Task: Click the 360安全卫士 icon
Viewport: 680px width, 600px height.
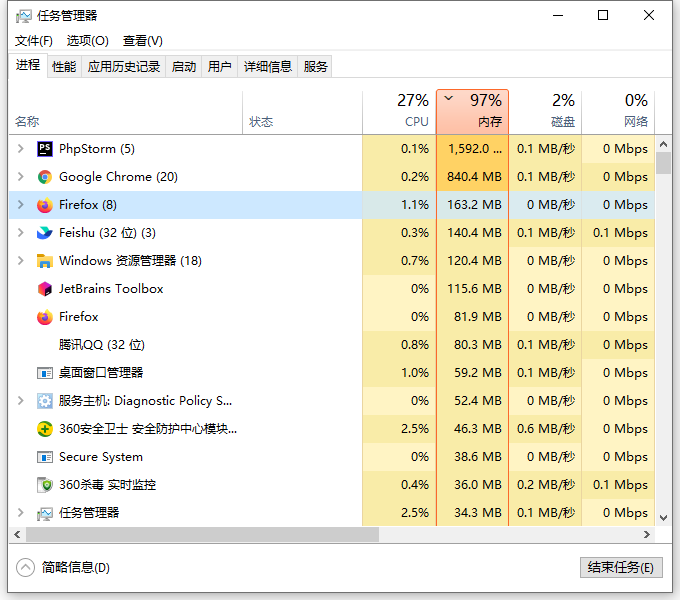Action: (x=45, y=429)
